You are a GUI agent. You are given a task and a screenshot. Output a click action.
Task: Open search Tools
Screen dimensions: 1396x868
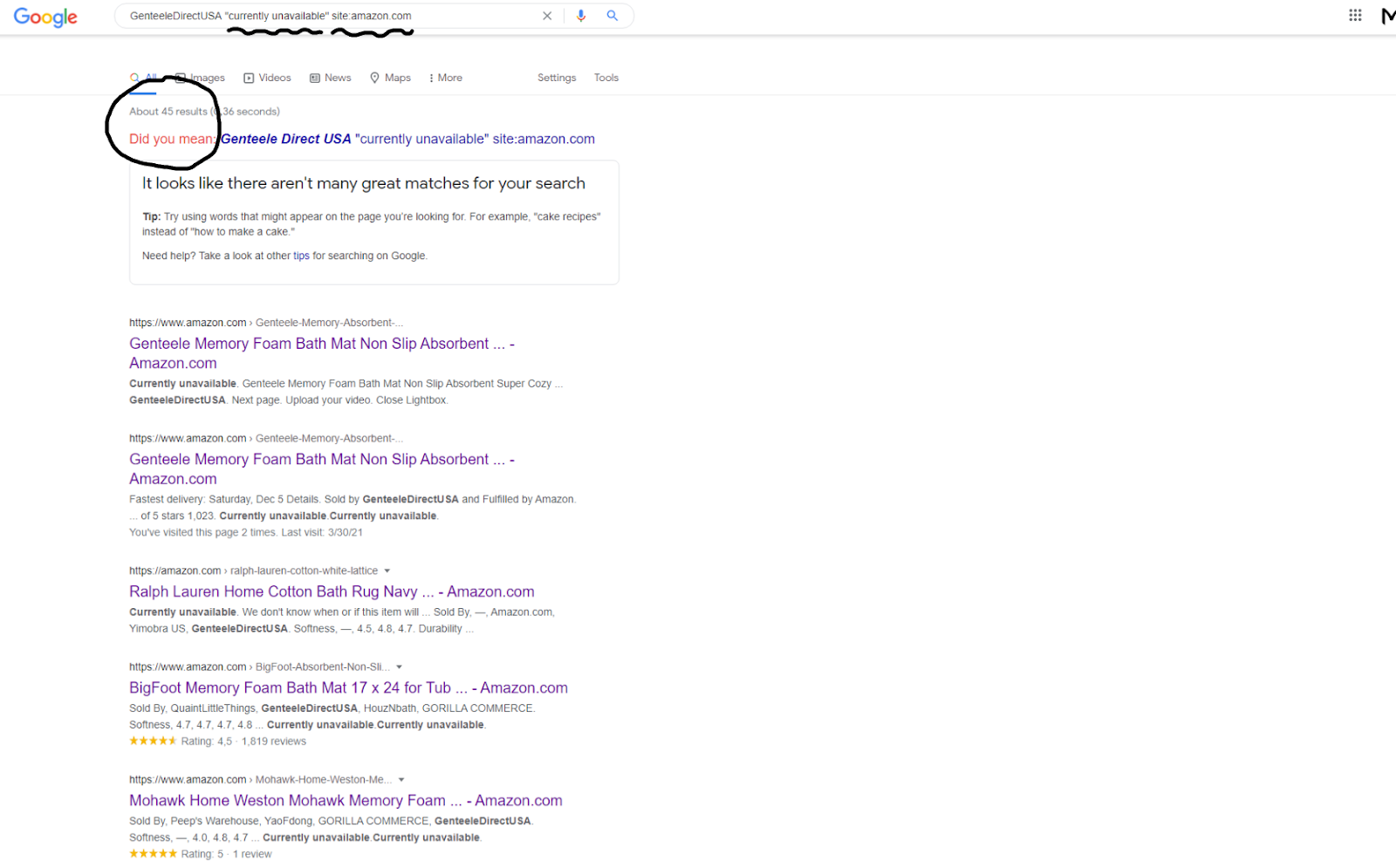(606, 78)
